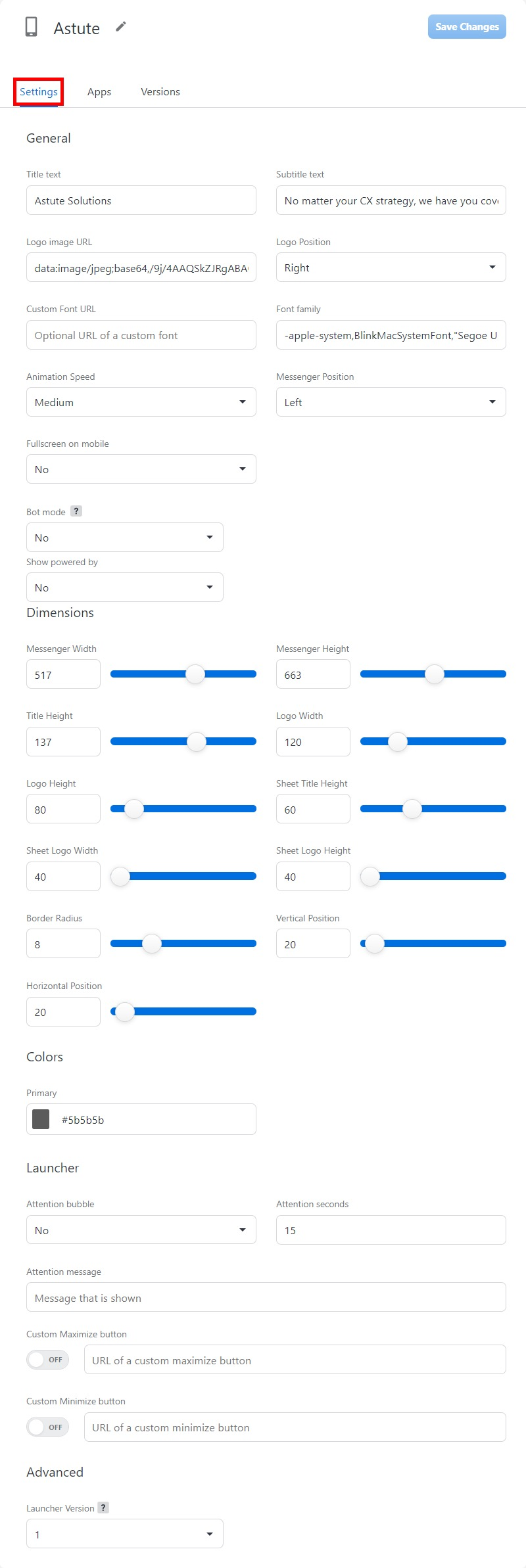
Task: Click the pencil edit icon beside Astute
Action: (121, 26)
